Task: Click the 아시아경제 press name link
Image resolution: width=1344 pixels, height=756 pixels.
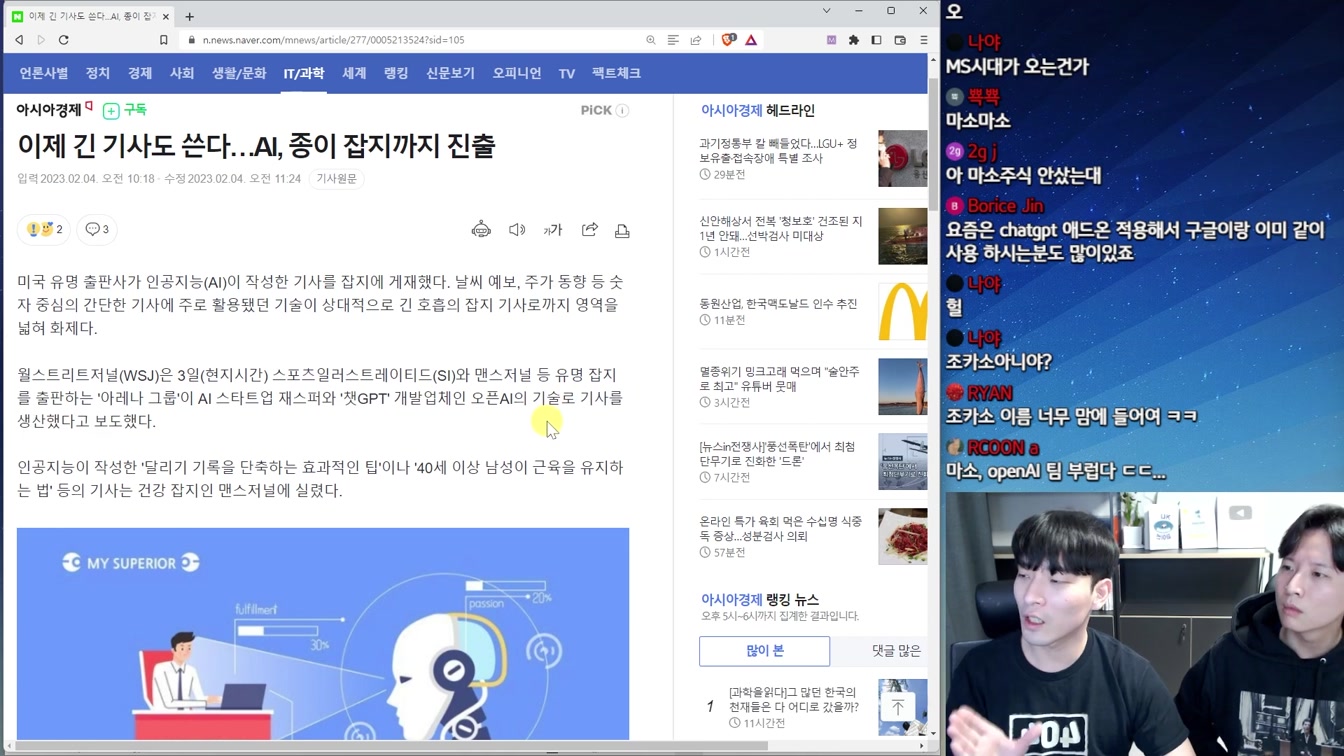Action: coord(49,110)
